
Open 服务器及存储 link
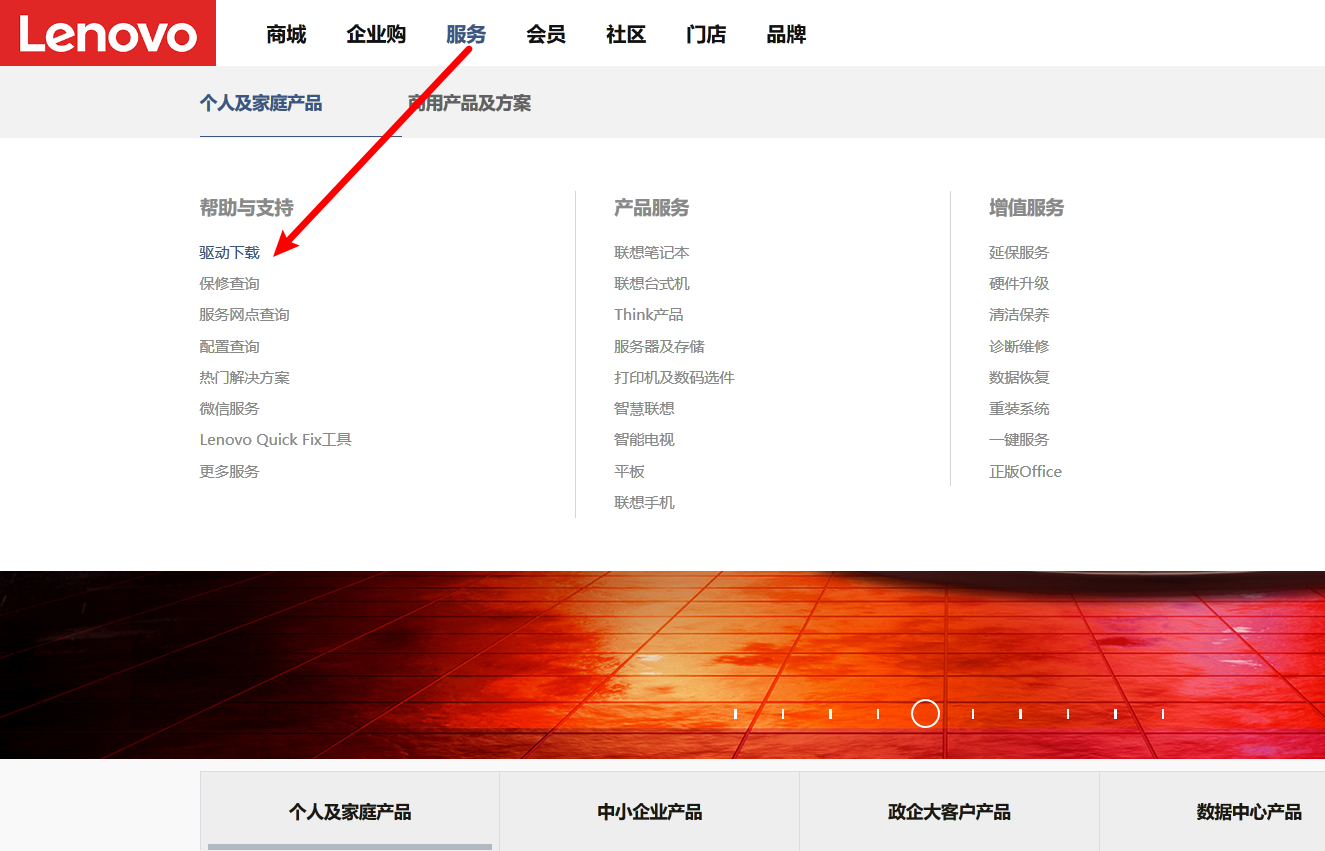click(659, 347)
